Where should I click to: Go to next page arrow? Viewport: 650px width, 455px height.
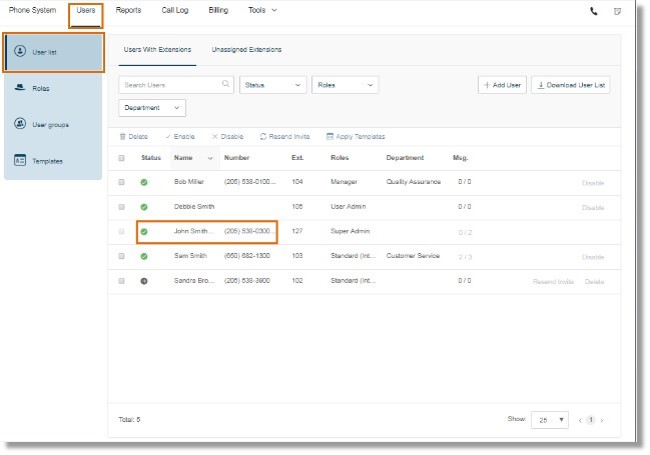[601, 420]
